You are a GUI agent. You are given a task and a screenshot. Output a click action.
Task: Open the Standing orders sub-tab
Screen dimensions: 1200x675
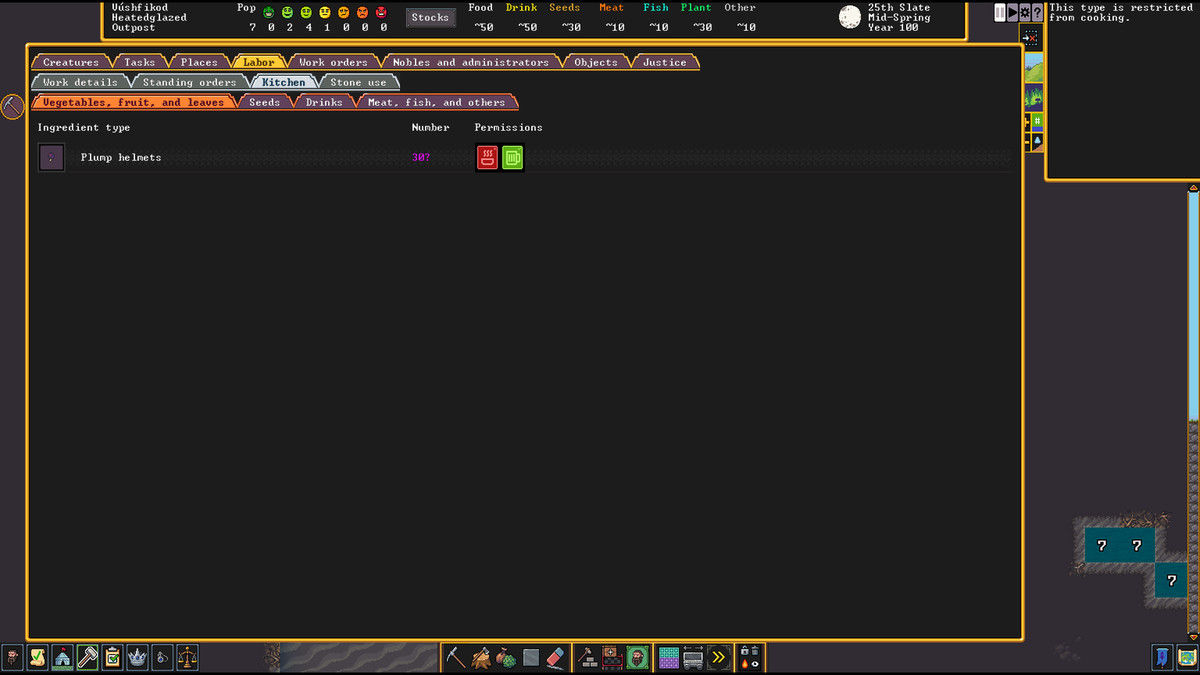tap(190, 82)
